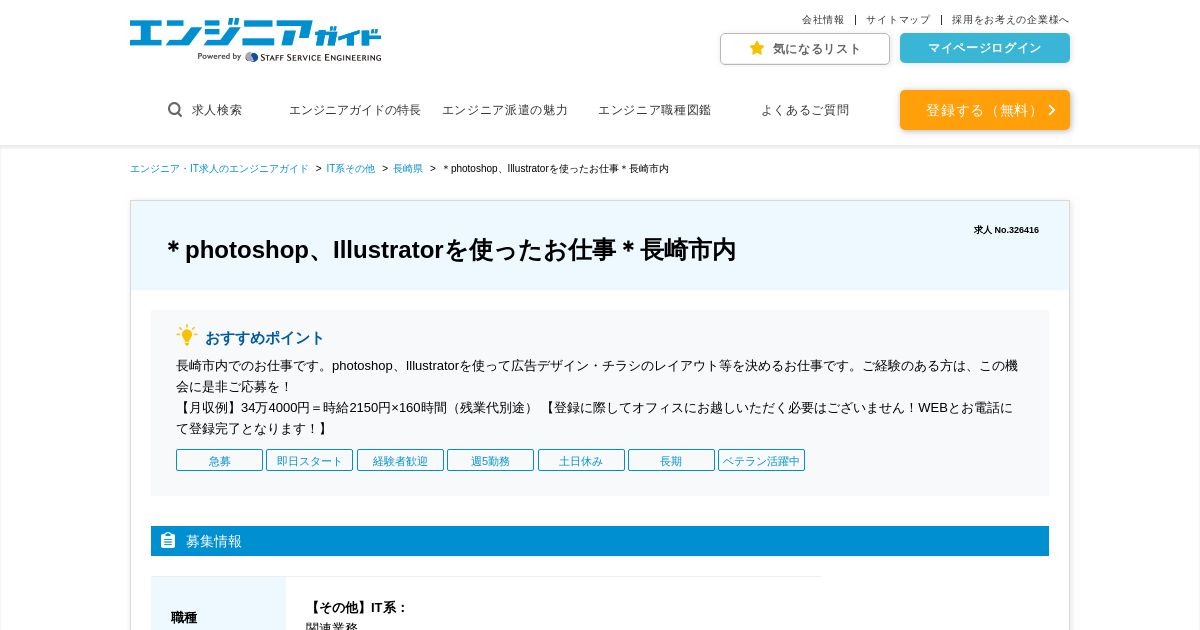Click the magnifier icon beside 求人検索

point(175,110)
